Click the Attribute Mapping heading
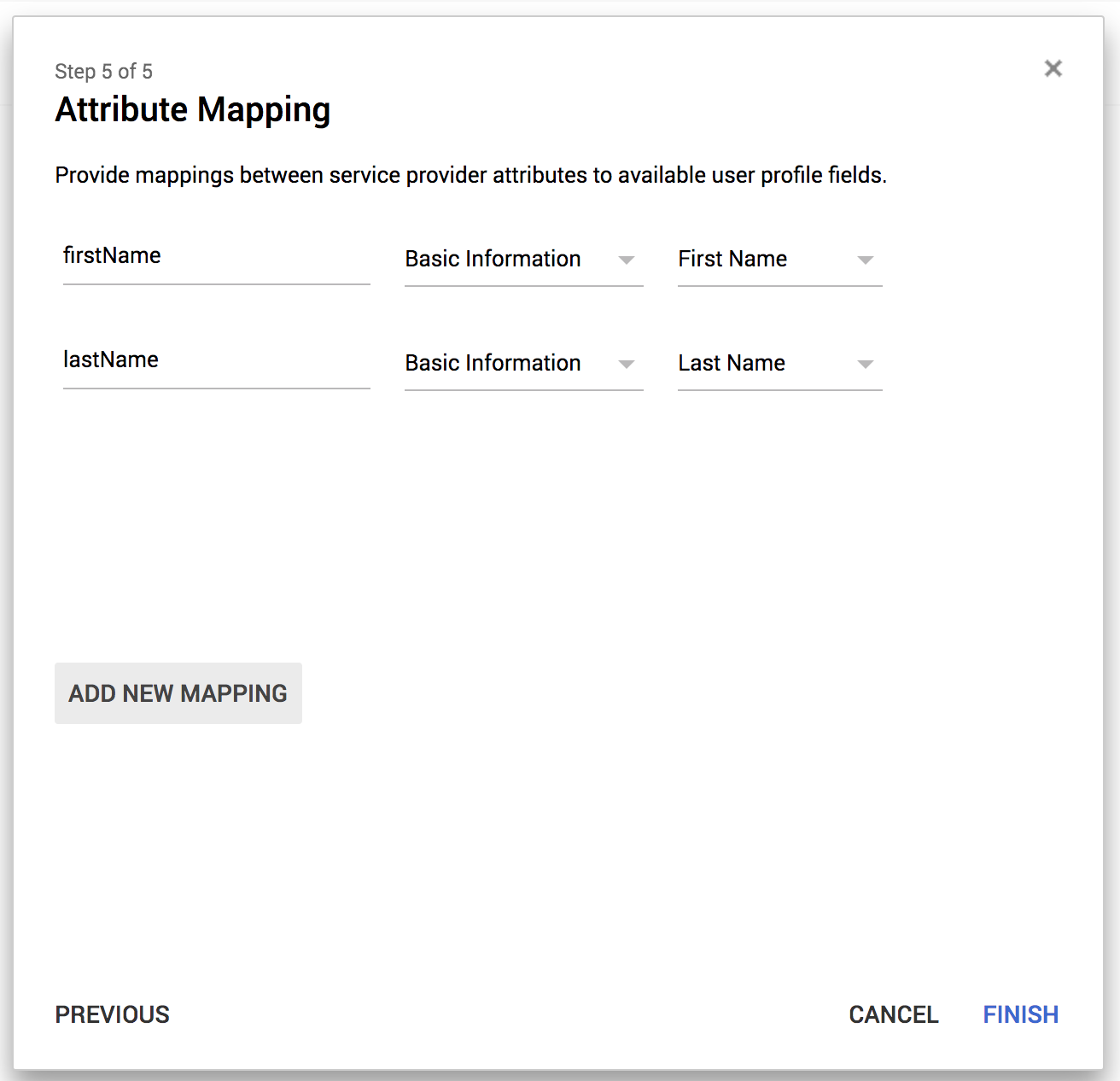Screen dimensions: 1120x1081 (x=193, y=110)
